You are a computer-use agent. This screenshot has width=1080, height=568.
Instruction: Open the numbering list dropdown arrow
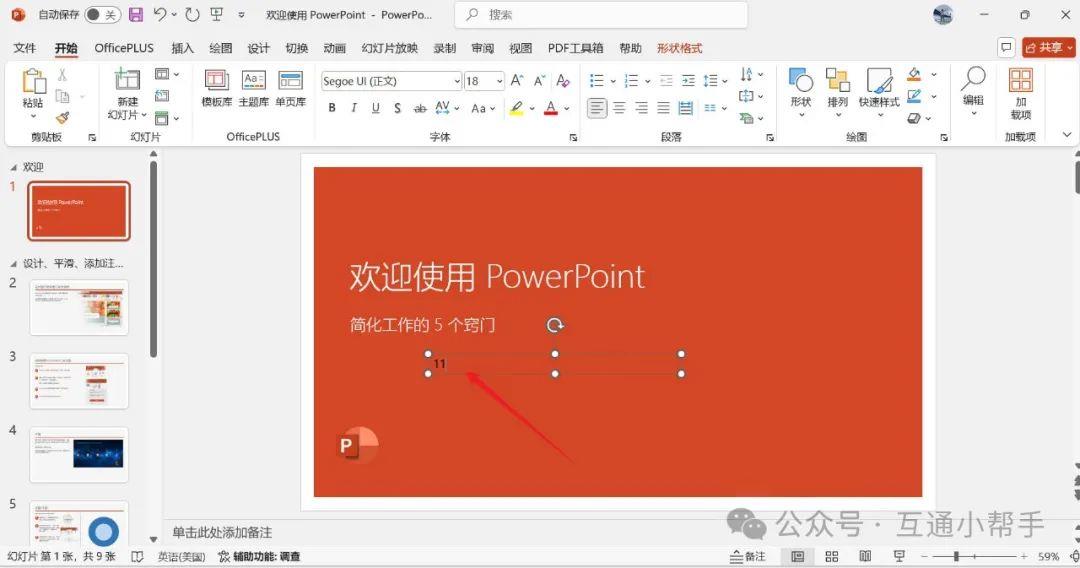(647, 81)
